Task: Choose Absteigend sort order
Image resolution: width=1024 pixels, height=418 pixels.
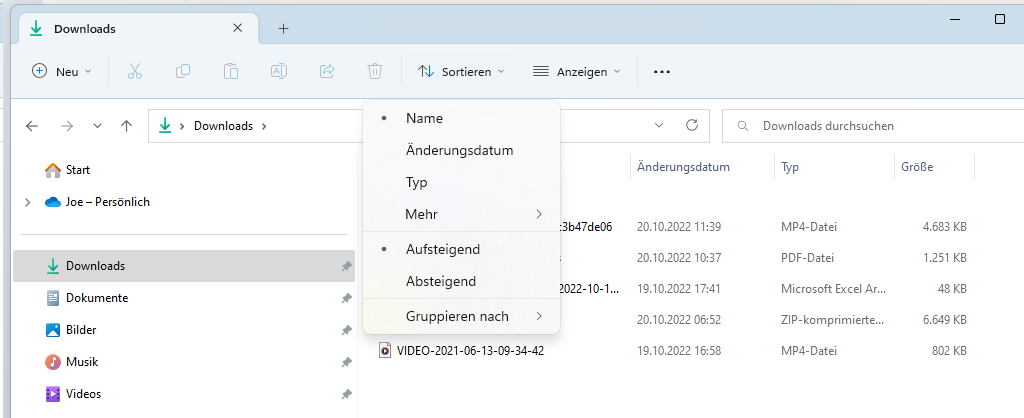Action: pyautogui.click(x=440, y=281)
